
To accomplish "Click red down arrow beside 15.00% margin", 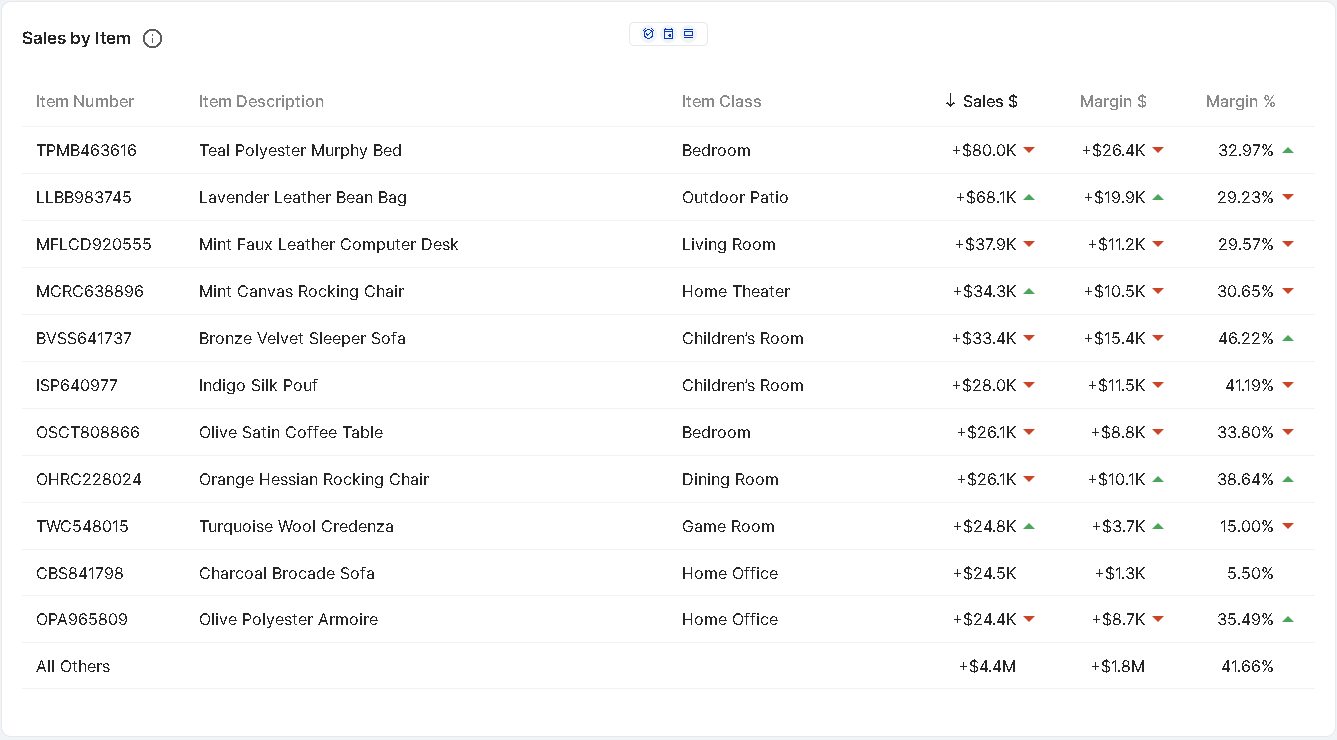I will [x=1288, y=526].
